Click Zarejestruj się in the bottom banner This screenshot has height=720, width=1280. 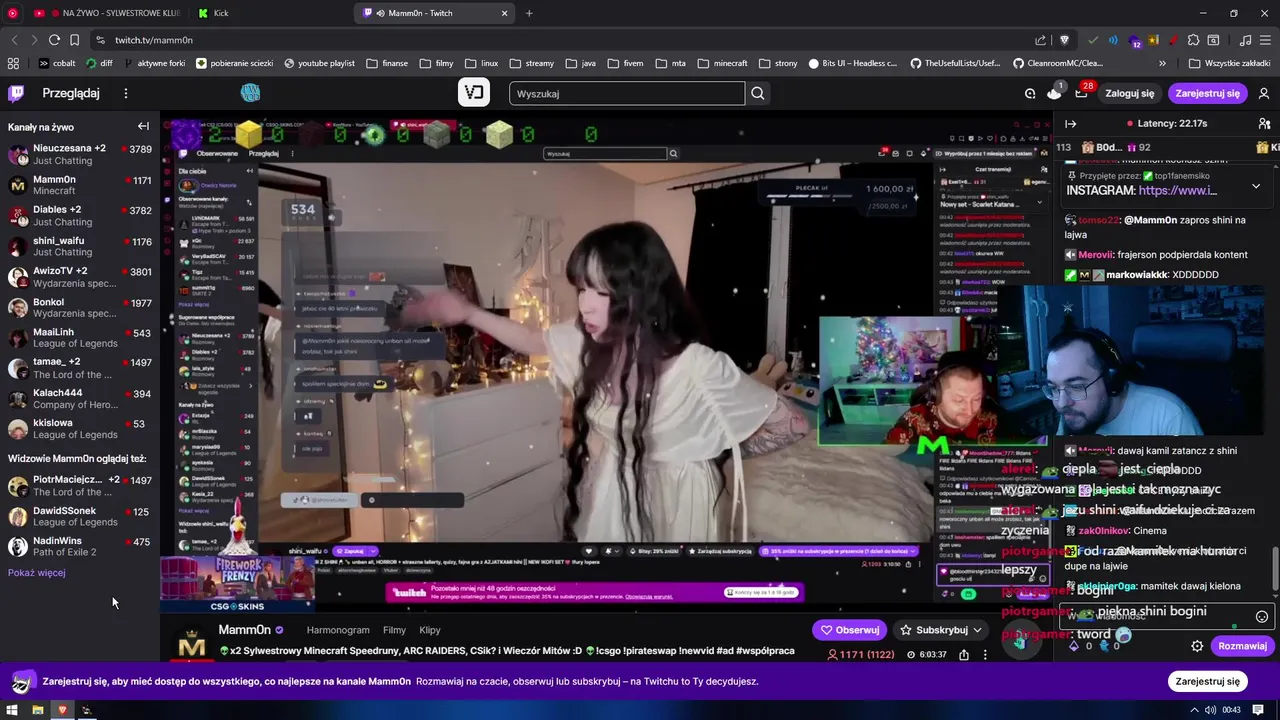click(x=1207, y=681)
